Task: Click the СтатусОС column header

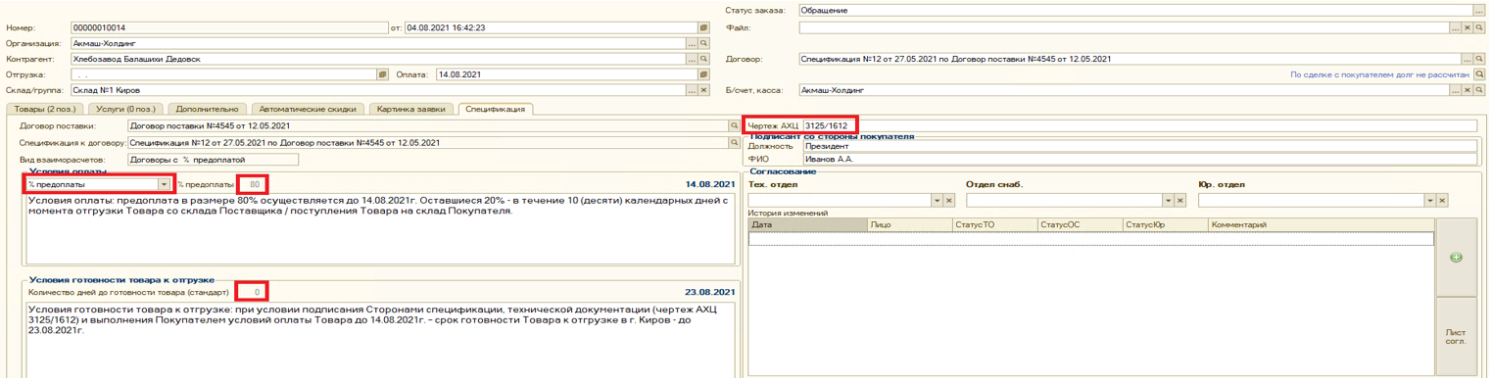Action: tap(1080, 226)
